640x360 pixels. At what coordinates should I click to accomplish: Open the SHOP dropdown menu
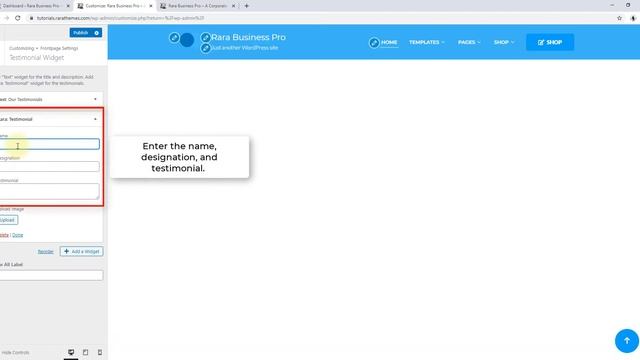[504, 42]
